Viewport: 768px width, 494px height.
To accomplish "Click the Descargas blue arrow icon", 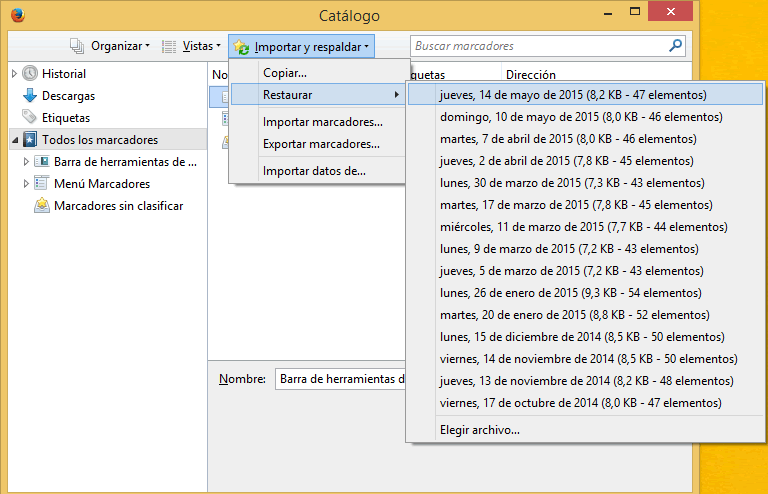I will (30, 95).
